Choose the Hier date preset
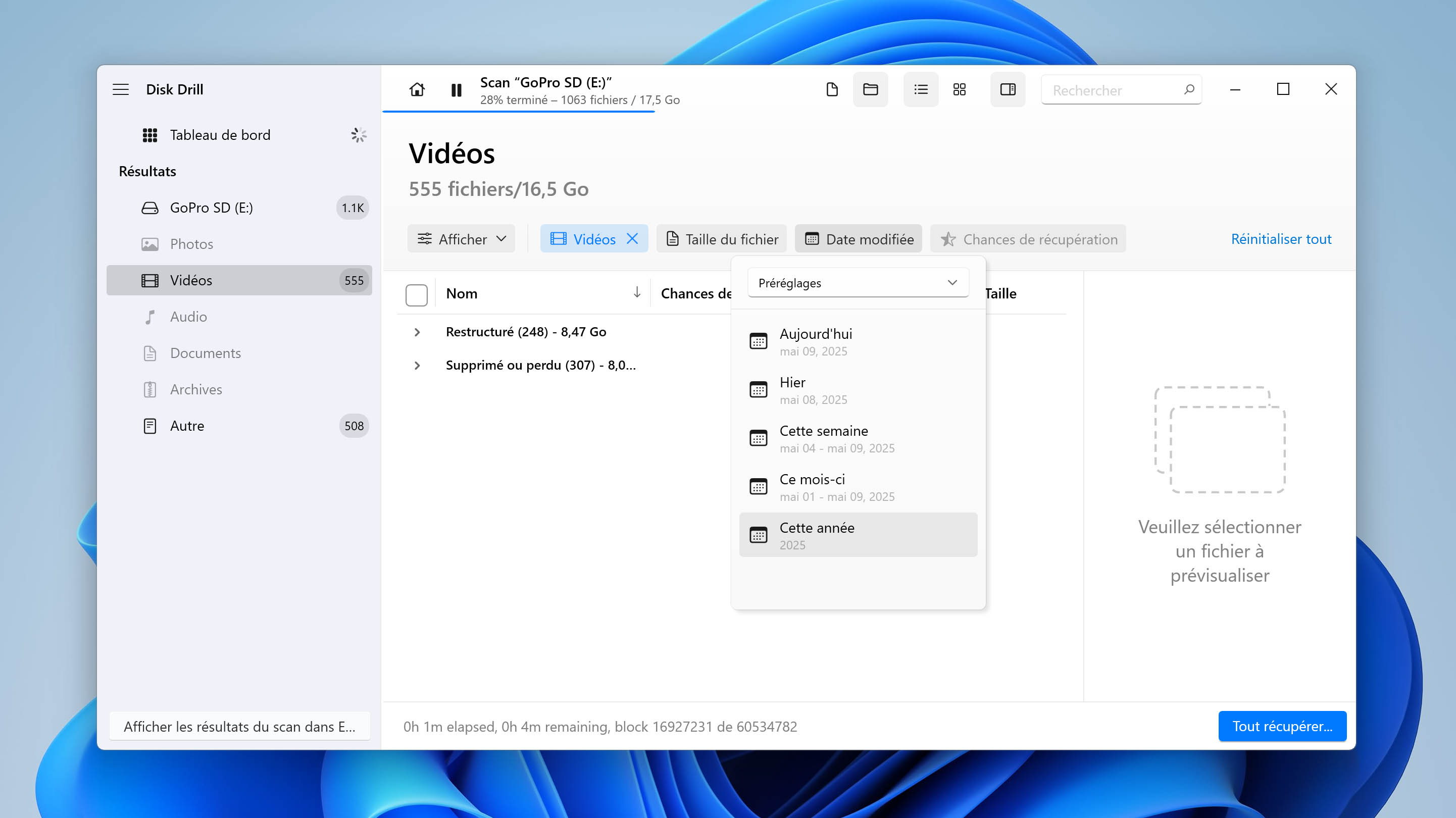1456x818 pixels. pos(858,390)
